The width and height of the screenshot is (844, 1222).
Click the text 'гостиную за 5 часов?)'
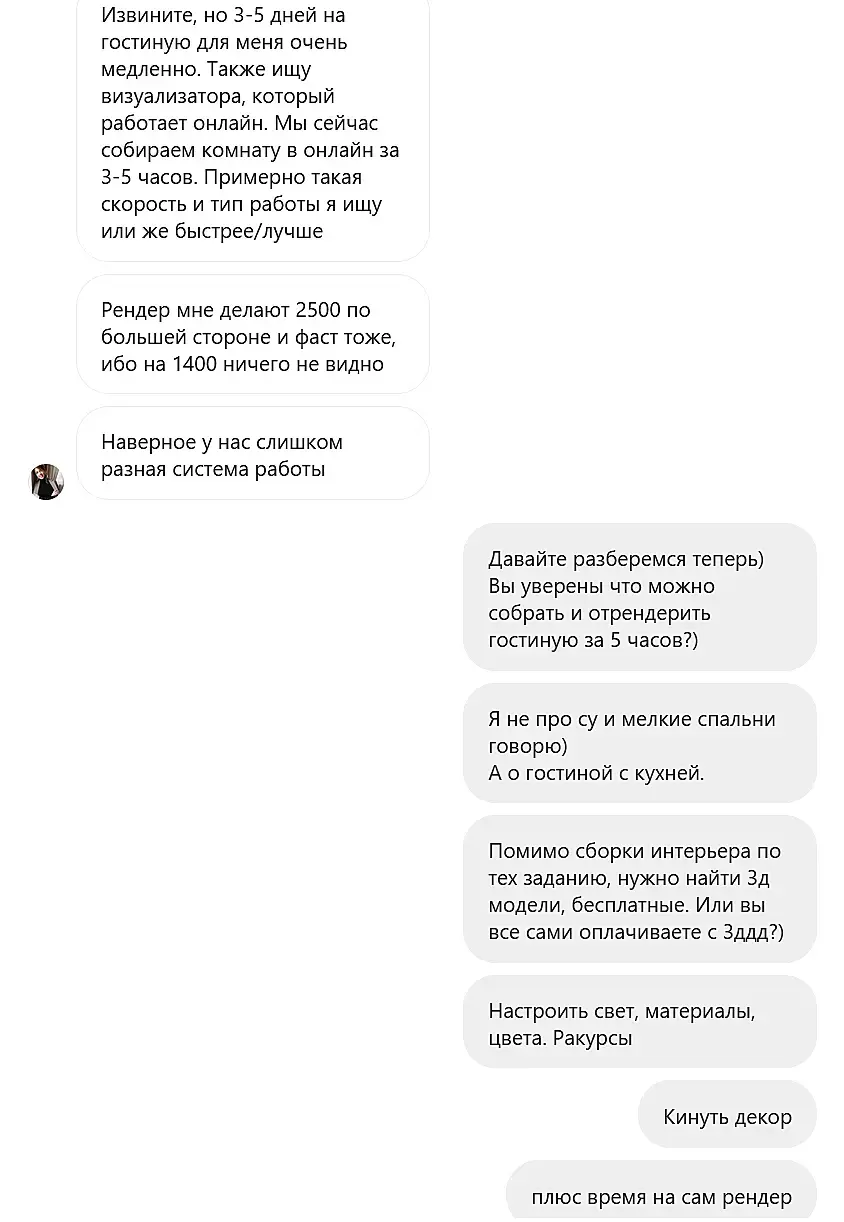[x=593, y=640]
